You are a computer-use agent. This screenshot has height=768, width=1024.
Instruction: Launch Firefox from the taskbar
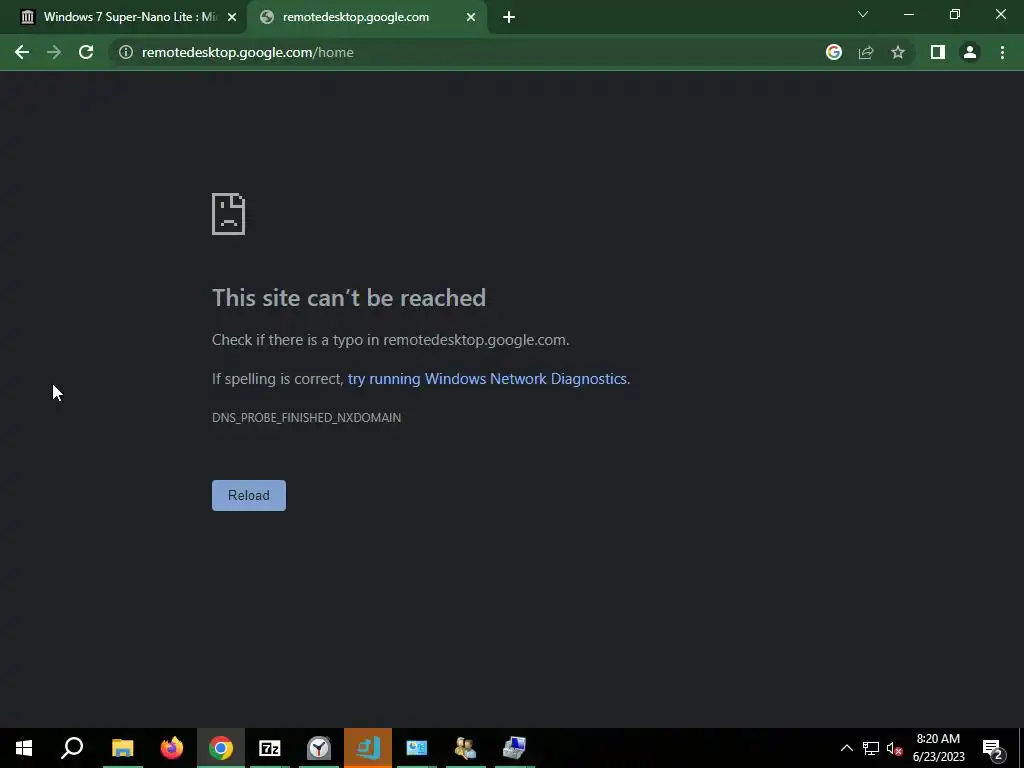(172, 748)
